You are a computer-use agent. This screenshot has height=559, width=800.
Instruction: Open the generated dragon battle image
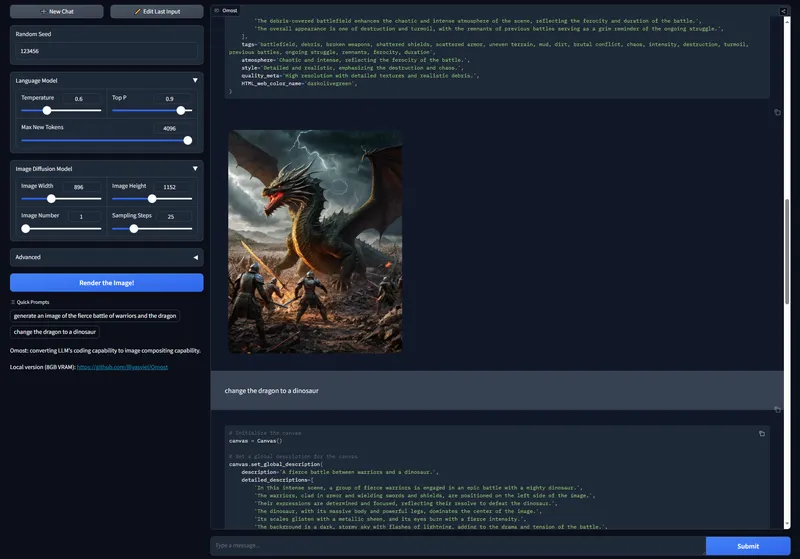coord(315,242)
